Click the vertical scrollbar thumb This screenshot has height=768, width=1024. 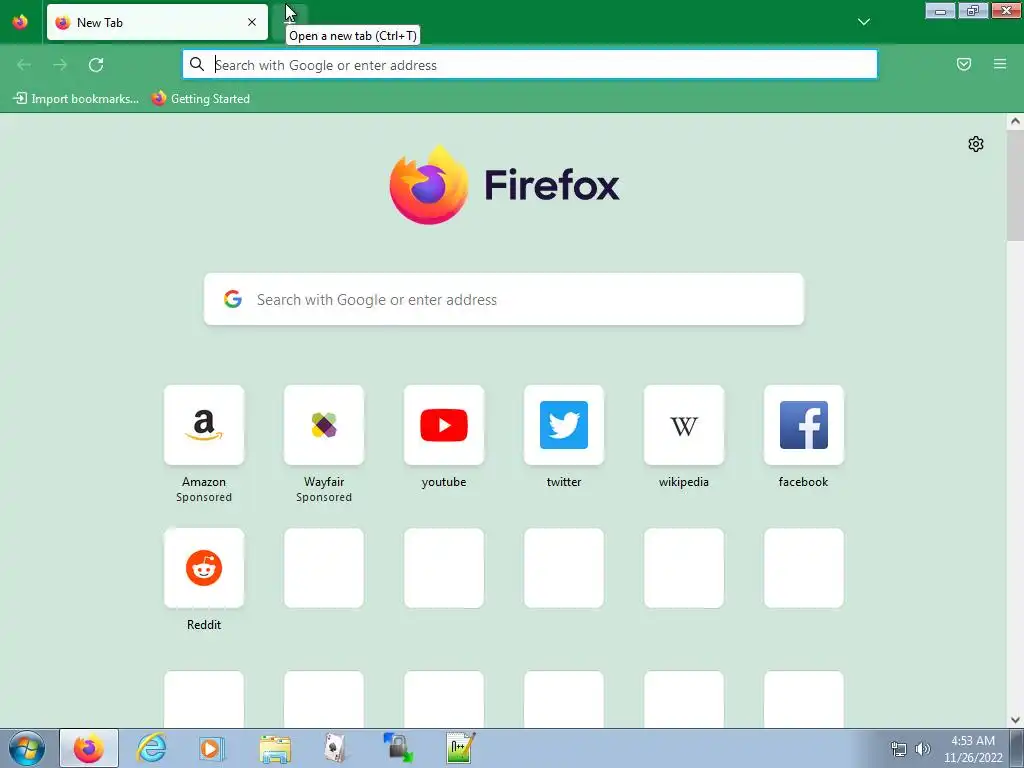[1015, 185]
